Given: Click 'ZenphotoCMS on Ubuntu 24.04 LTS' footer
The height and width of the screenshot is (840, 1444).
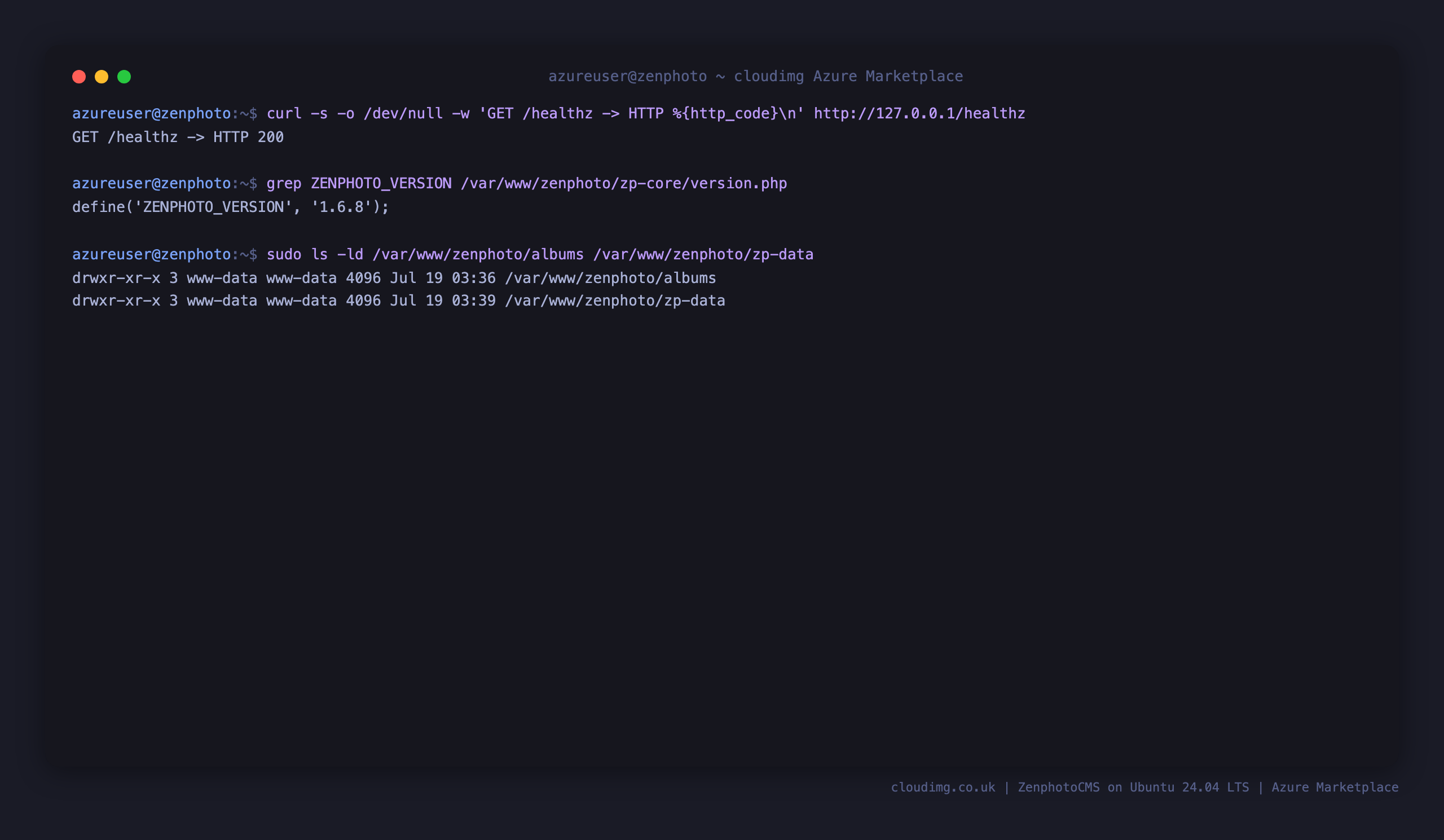Looking at the screenshot, I should pyautogui.click(x=1133, y=788).
